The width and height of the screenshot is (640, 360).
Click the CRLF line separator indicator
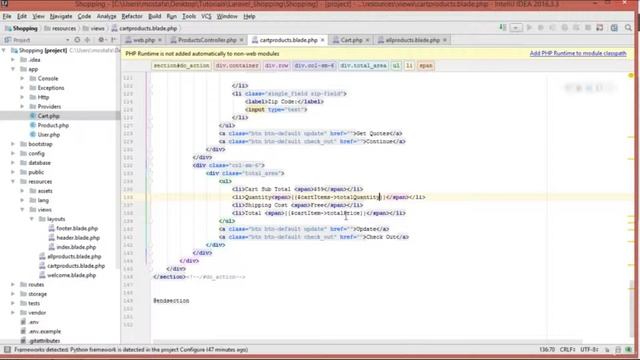(567, 350)
